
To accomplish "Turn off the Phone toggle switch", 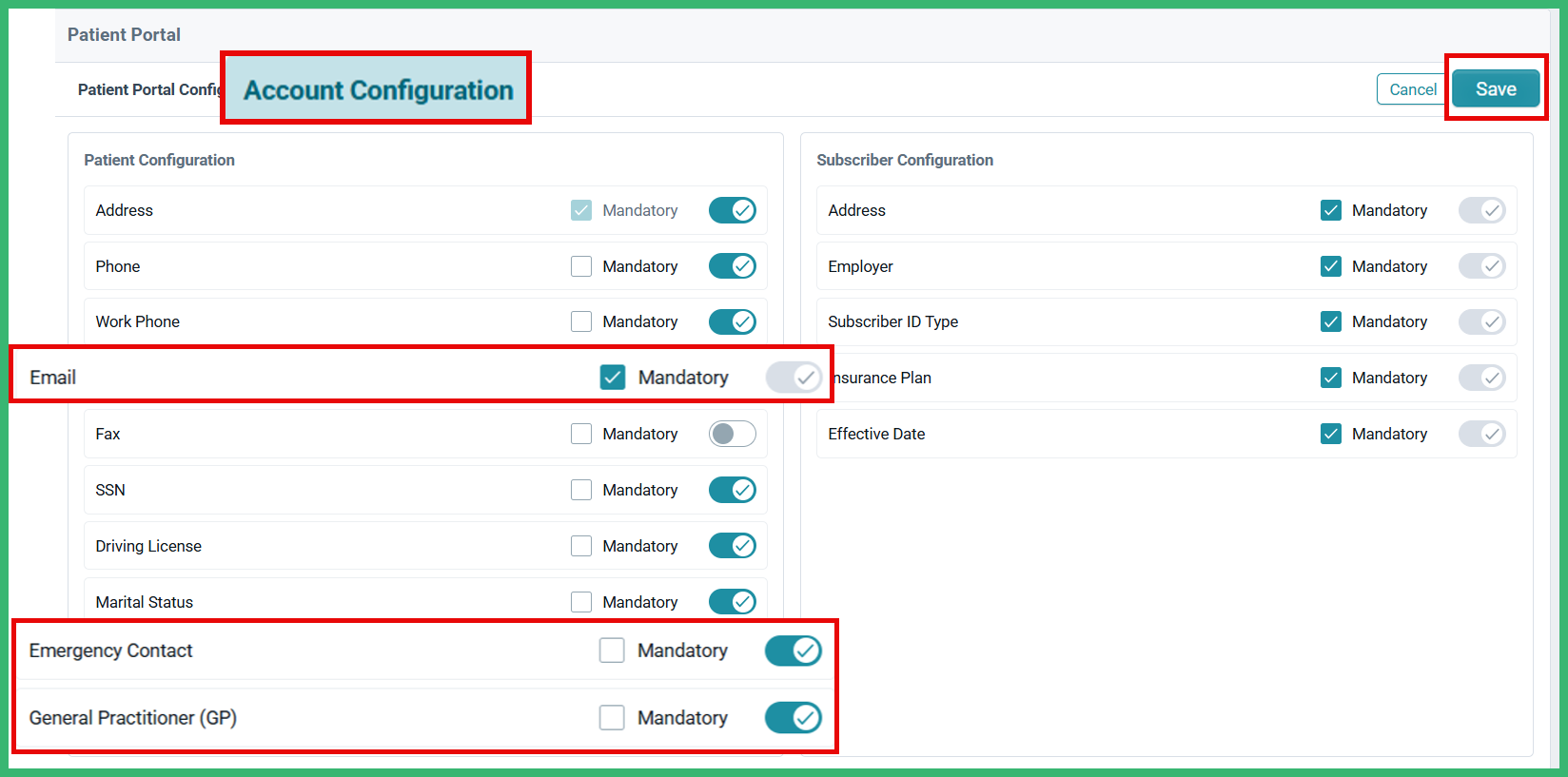I will (732, 265).
